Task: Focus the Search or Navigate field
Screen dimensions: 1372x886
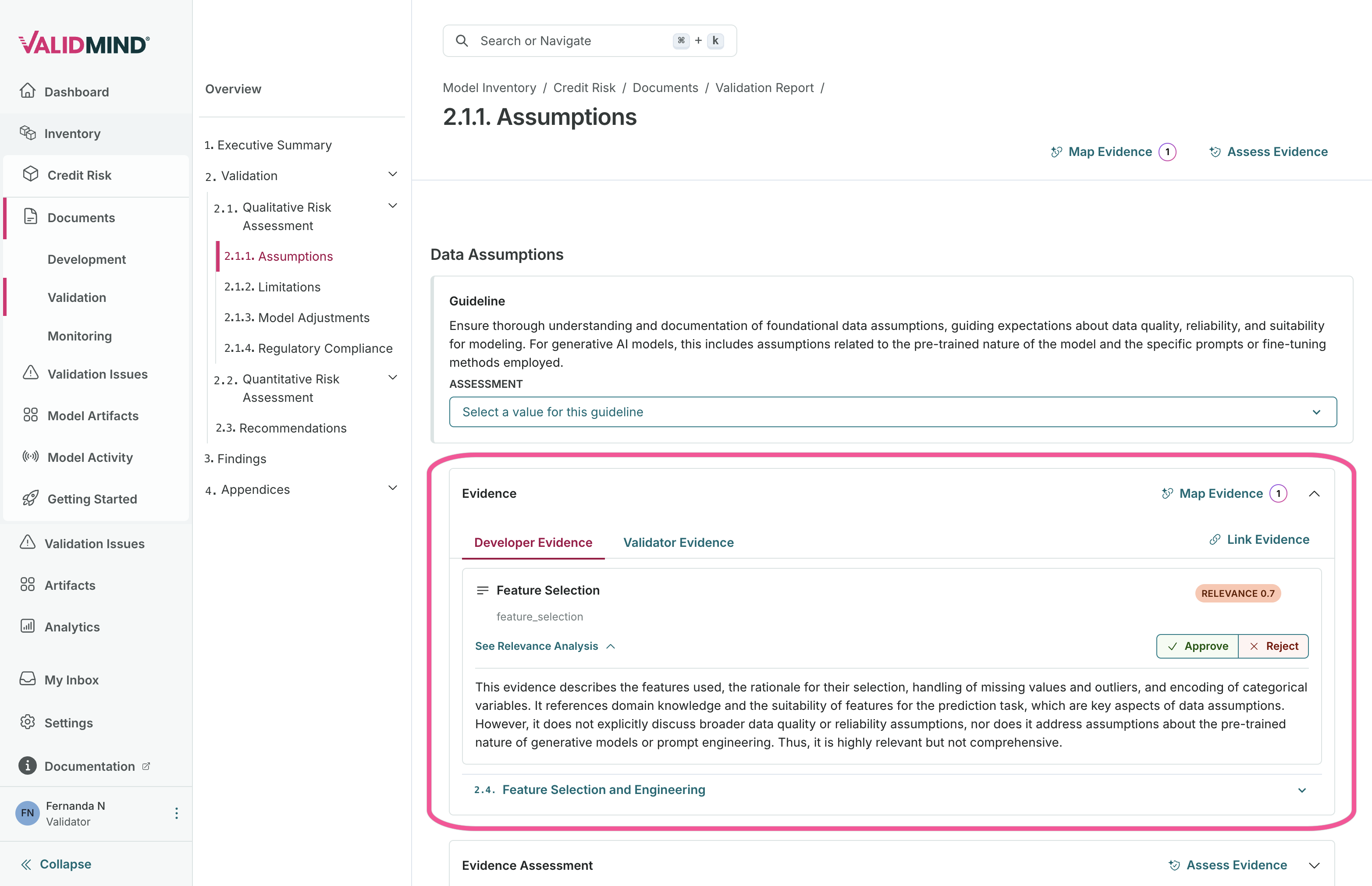Action: click(576, 41)
